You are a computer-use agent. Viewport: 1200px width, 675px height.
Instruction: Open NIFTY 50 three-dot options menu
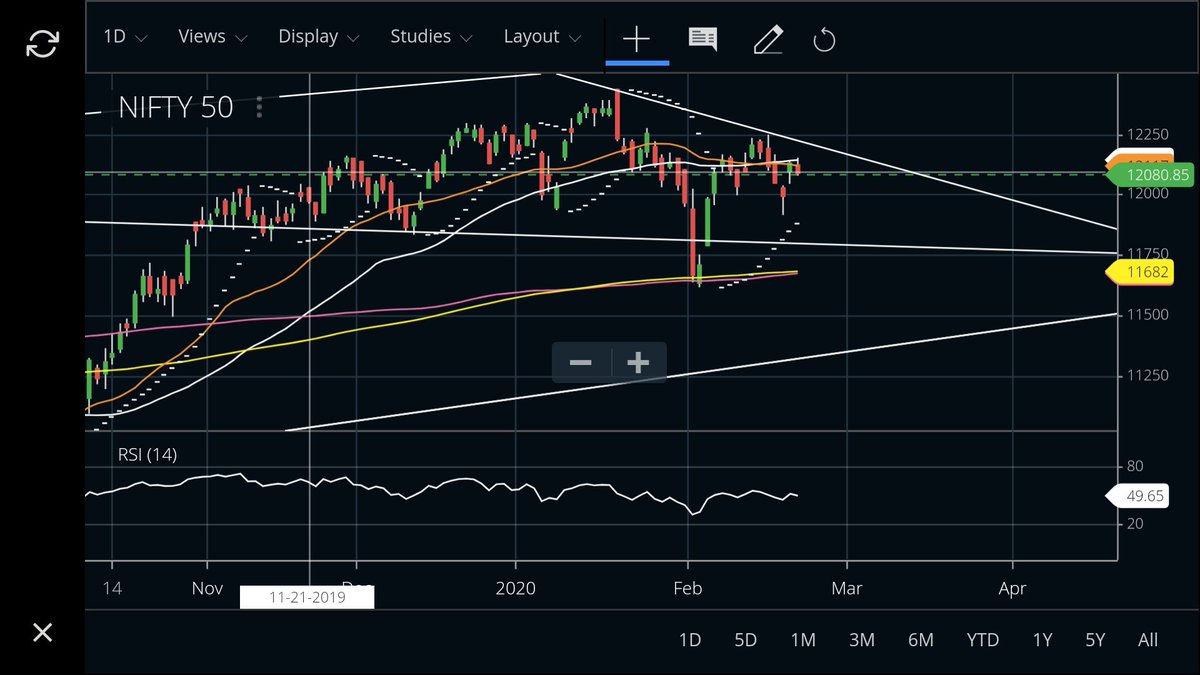pos(259,106)
